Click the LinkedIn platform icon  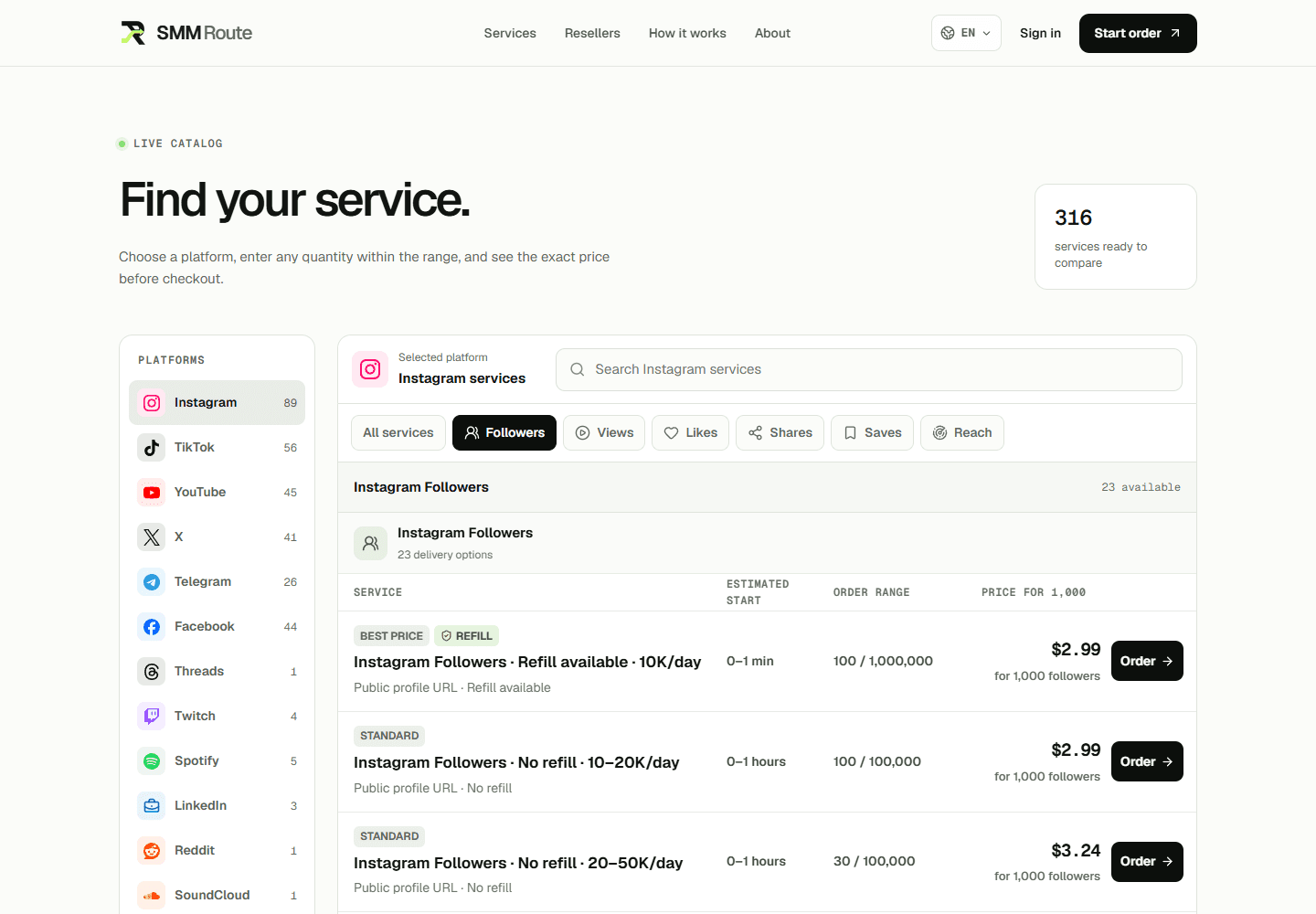[152, 806]
